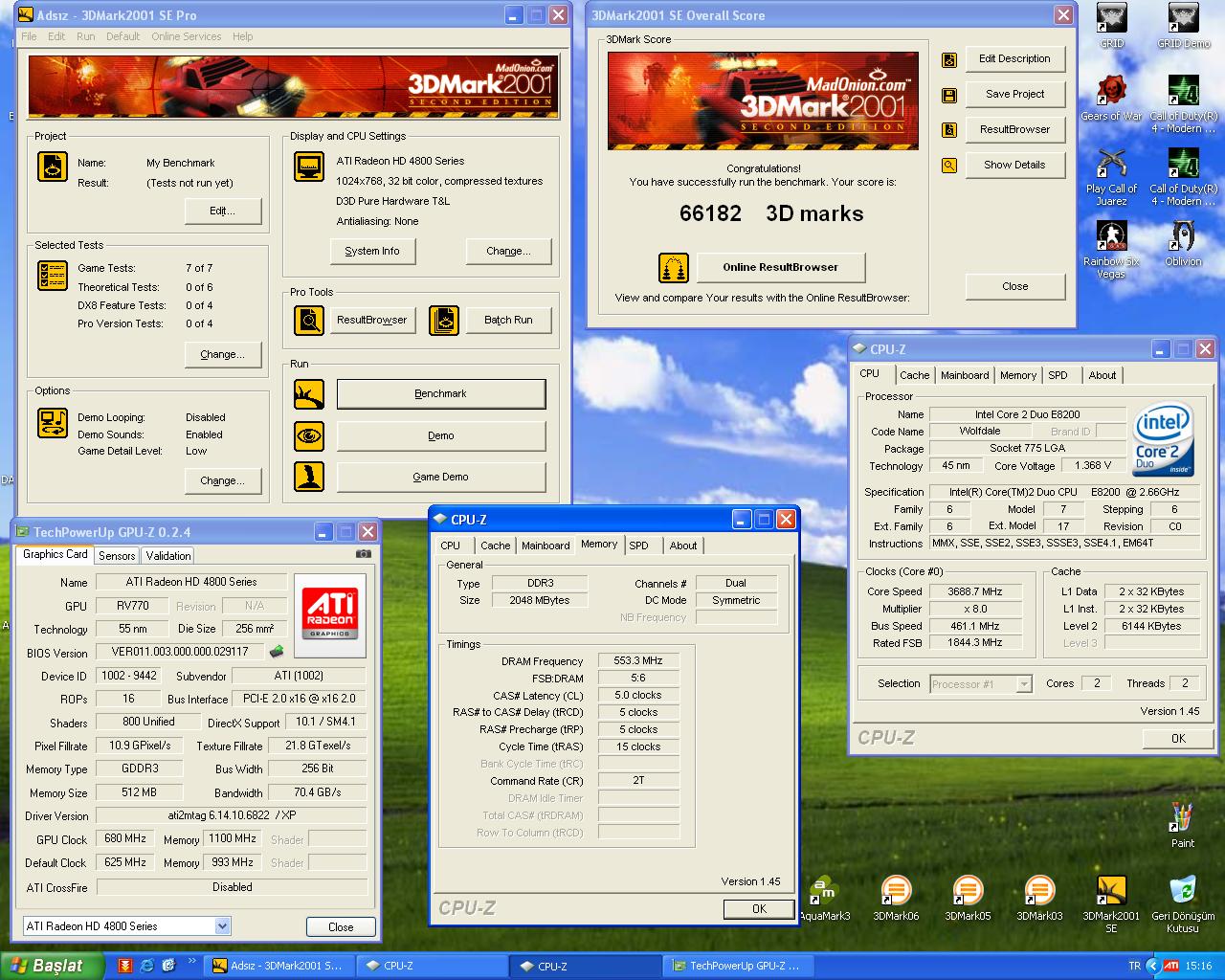The width and height of the screenshot is (1225, 980).
Task: Open the Help menu in 3DMark2001
Action: pyautogui.click(x=242, y=36)
